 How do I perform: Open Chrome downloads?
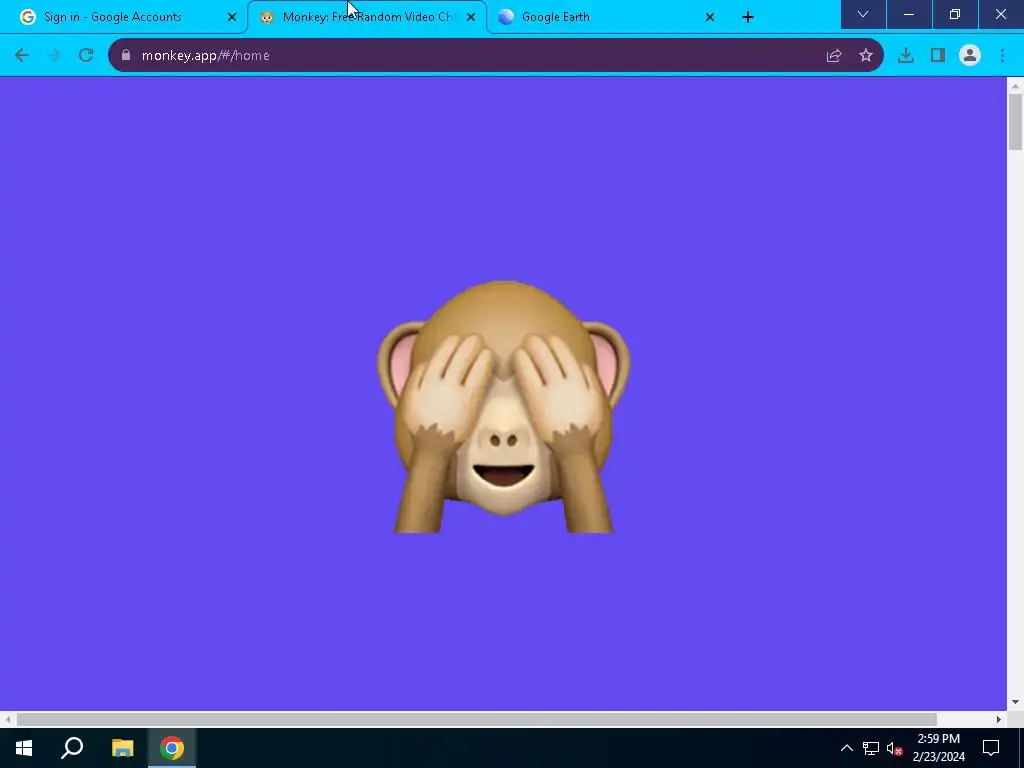[906, 56]
